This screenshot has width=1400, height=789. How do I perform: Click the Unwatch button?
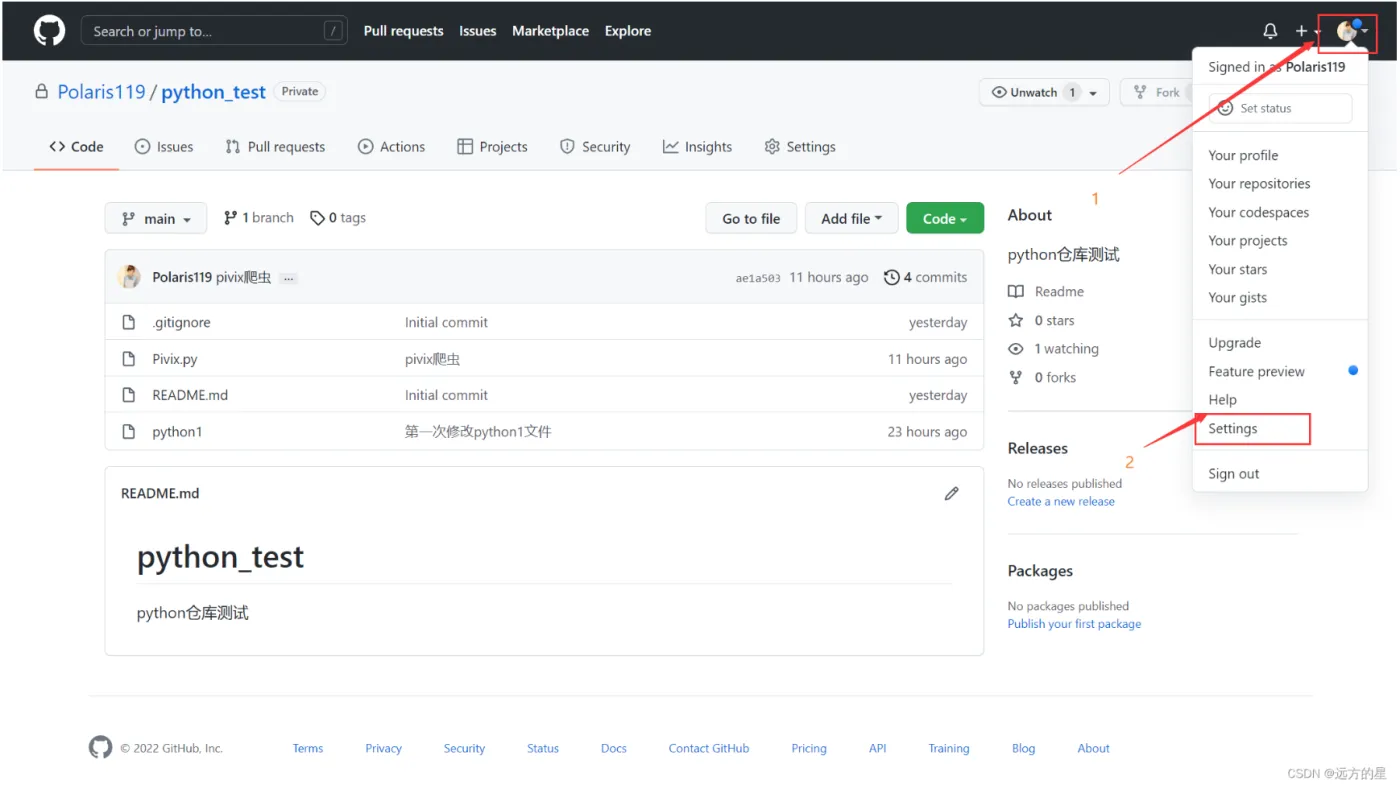1044,92
